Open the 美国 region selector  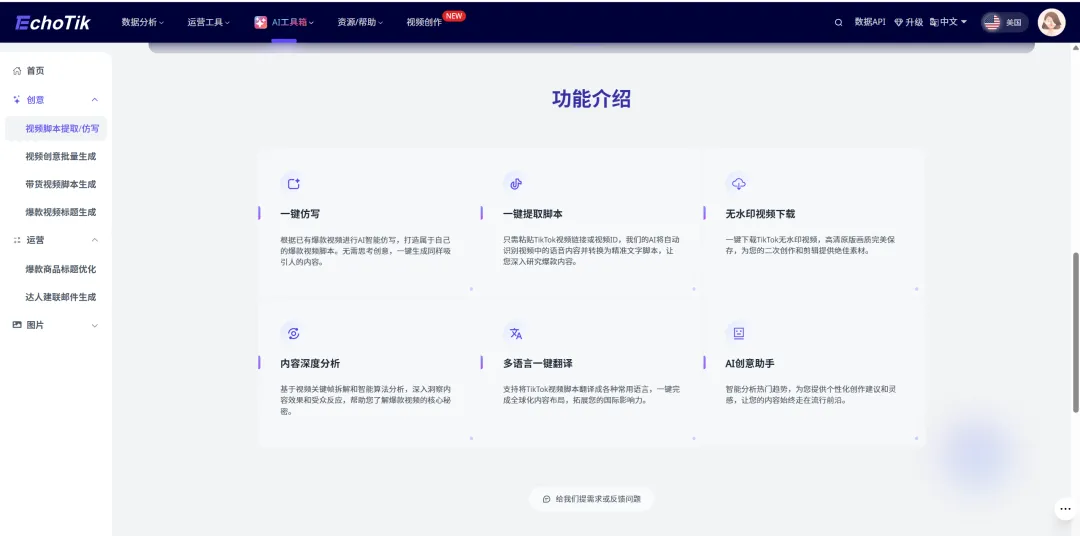[x=1004, y=22]
